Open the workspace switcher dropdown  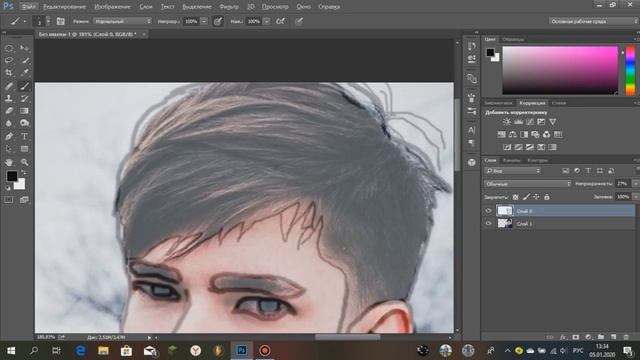(x=593, y=21)
